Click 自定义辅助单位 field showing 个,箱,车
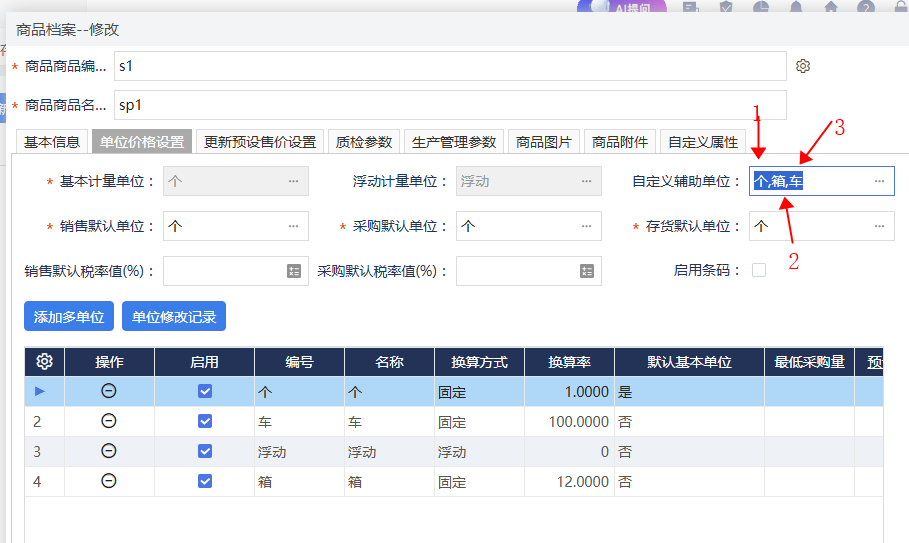 coord(821,181)
